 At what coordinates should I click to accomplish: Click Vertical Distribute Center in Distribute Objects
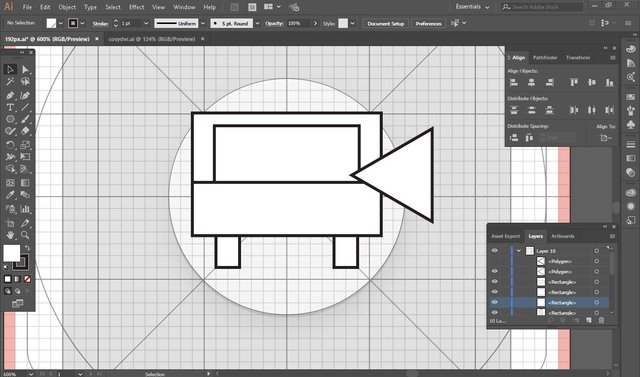tap(531, 110)
